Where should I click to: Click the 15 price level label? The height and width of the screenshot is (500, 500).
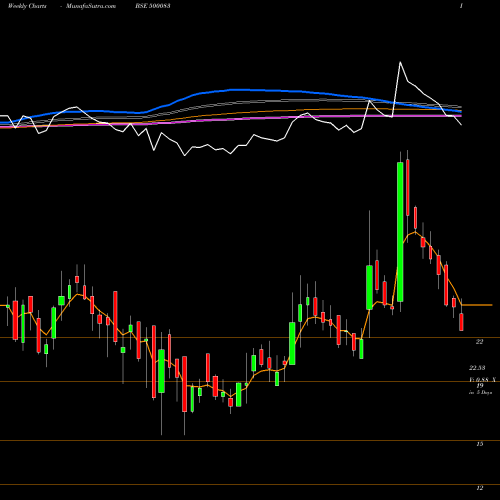tap(480, 444)
